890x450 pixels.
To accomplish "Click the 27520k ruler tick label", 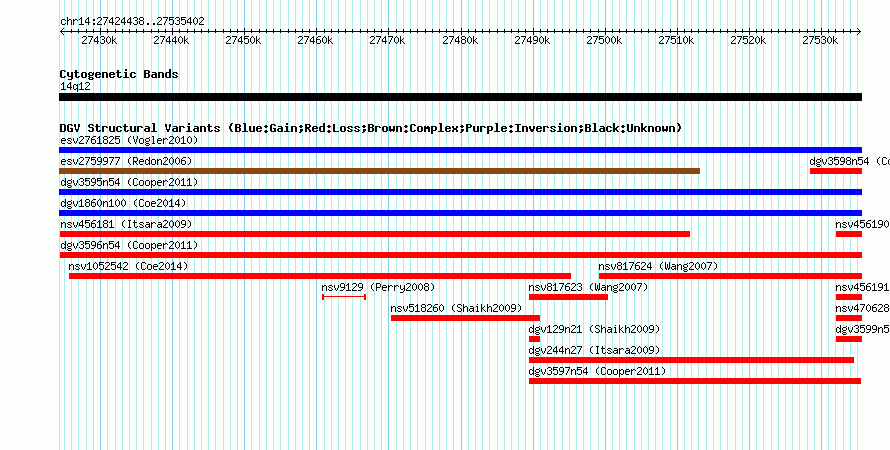I will pyautogui.click(x=748, y=41).
